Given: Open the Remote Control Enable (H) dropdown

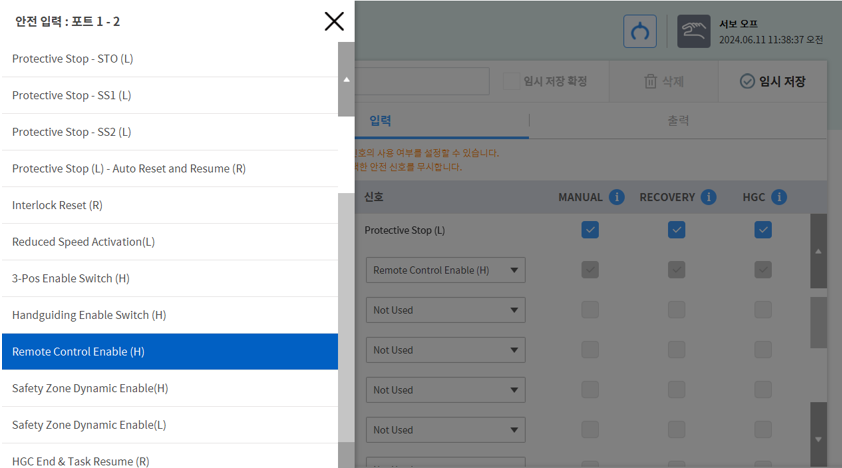Looking at the screenshot, I should pyautogui.click(x=445, y=270).
